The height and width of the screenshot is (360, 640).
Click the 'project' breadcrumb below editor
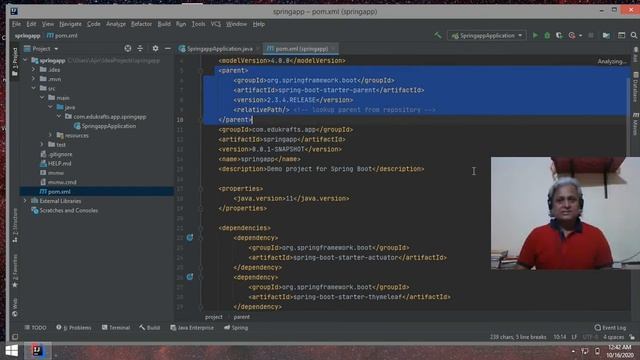(x=213, y=317)
